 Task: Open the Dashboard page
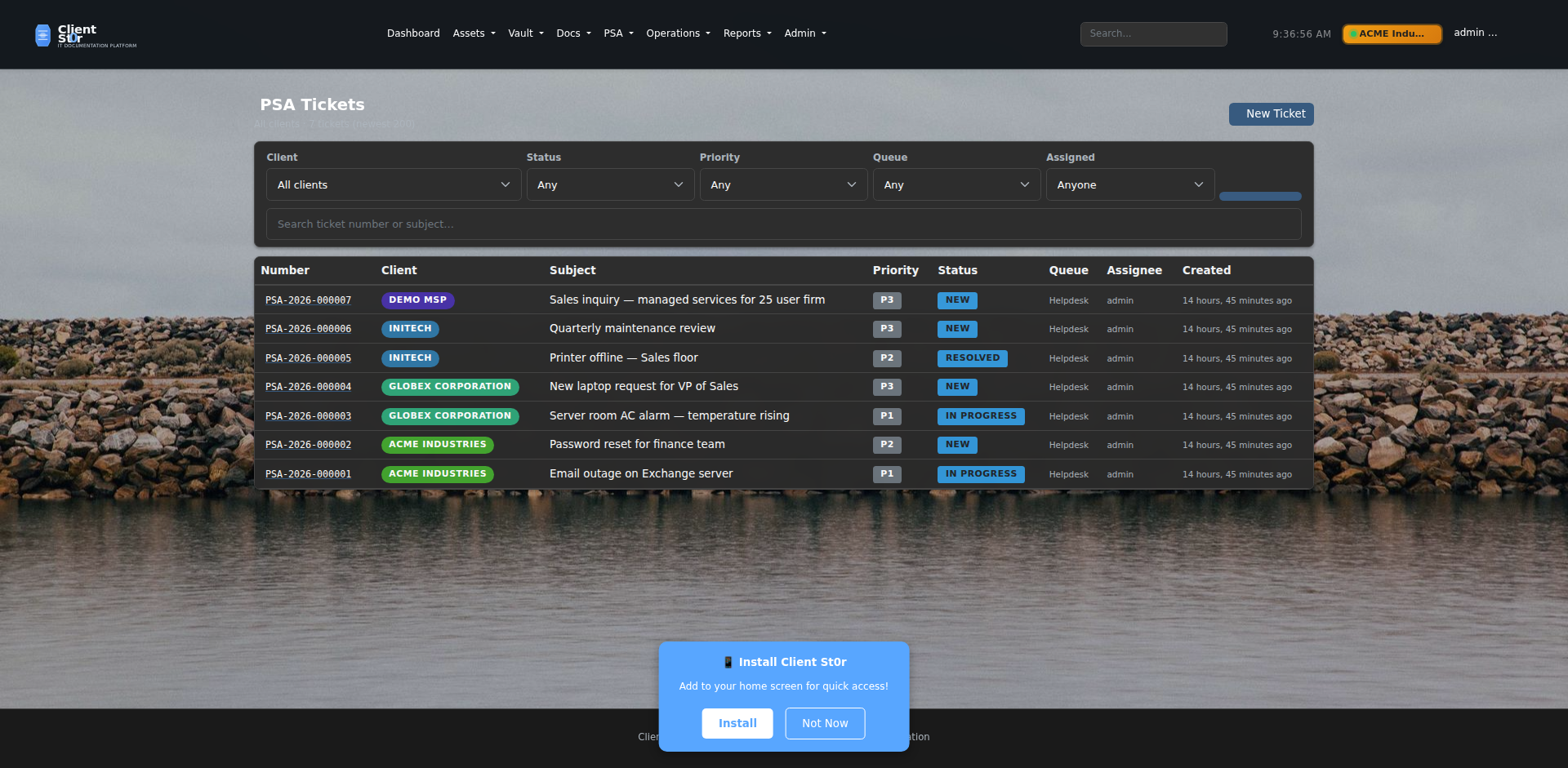point(413,33)
